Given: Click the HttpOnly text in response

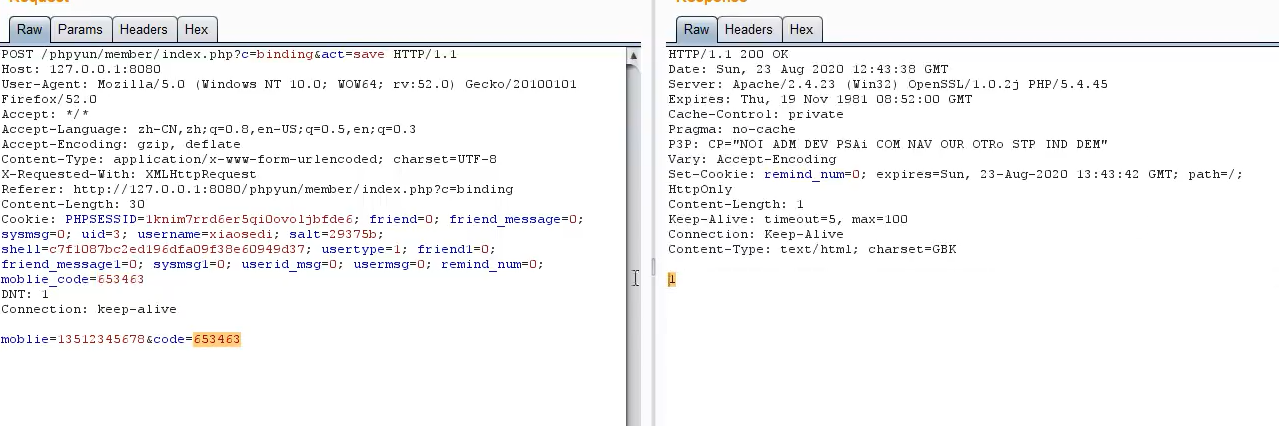Looking at the screenshot, I should point(700,189).
